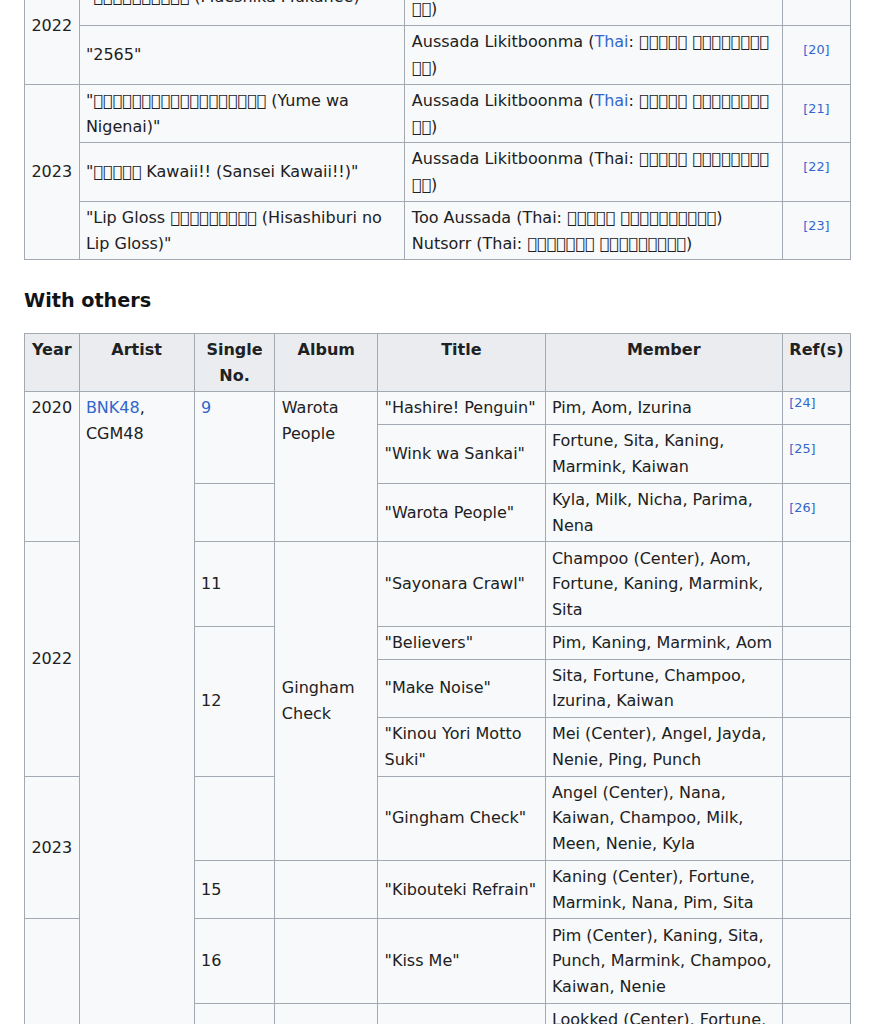
Task: Open reference citation [21]
Action: pos(816,109)
